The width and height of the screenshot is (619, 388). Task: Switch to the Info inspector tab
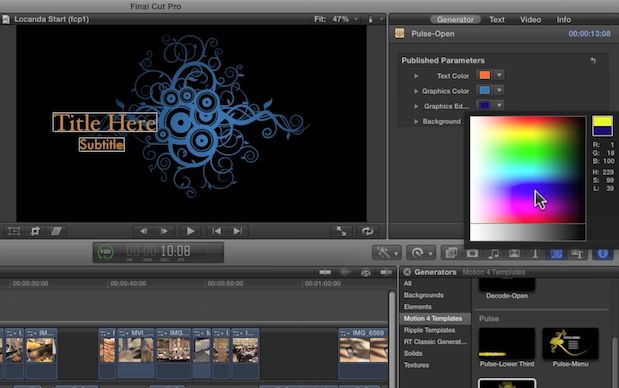pos(563,19)
